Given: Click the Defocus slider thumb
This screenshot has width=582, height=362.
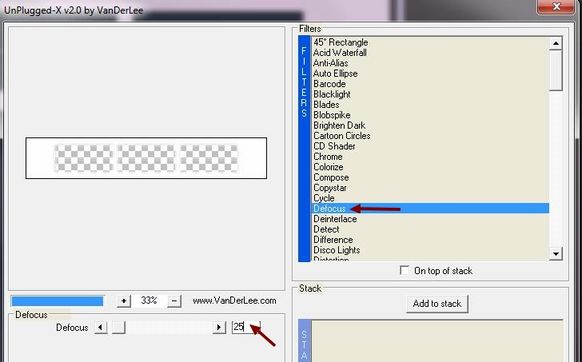Looking at the screenshot, I should pyautogui.click(x=119, y=327).
